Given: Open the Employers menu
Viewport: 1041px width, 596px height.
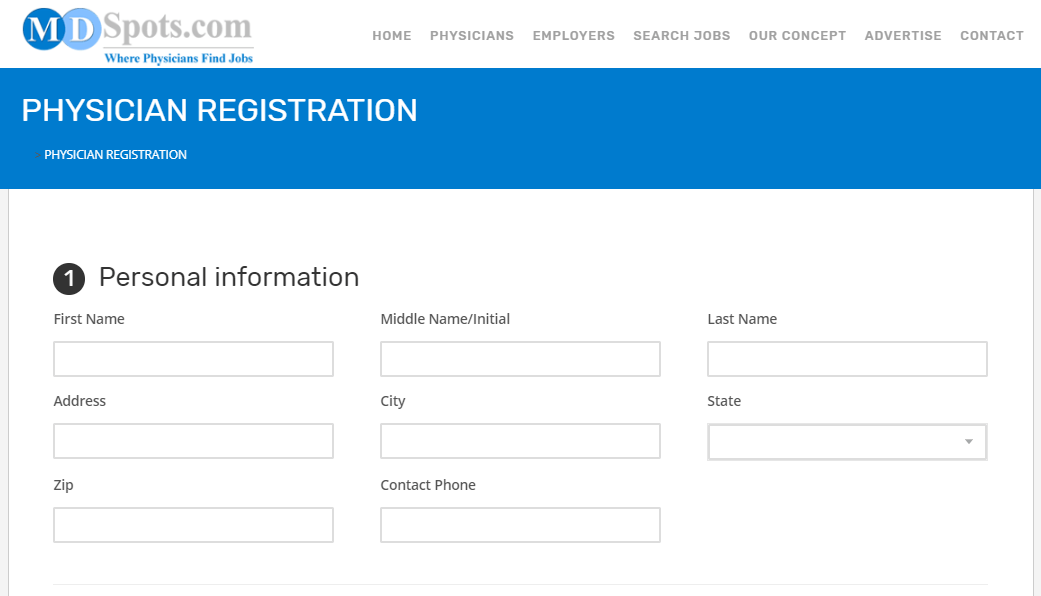Looking at the screenshot, I should coord(574,36).
